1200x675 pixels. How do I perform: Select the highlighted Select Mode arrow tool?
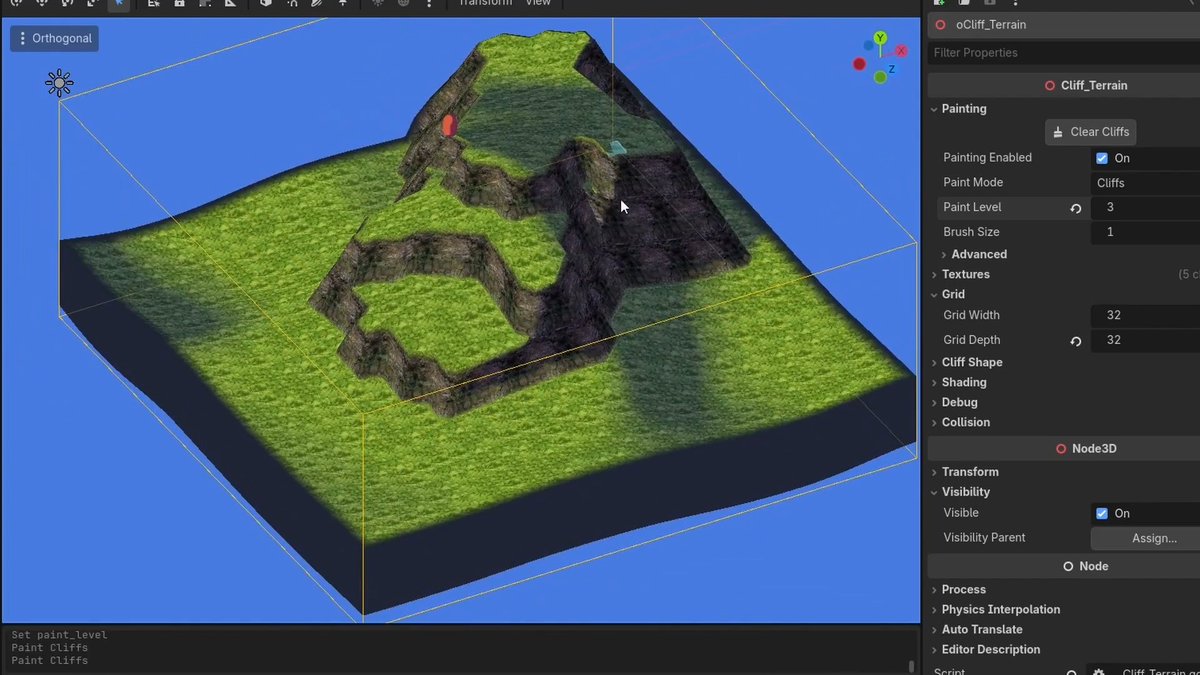[x=119, y=3]
